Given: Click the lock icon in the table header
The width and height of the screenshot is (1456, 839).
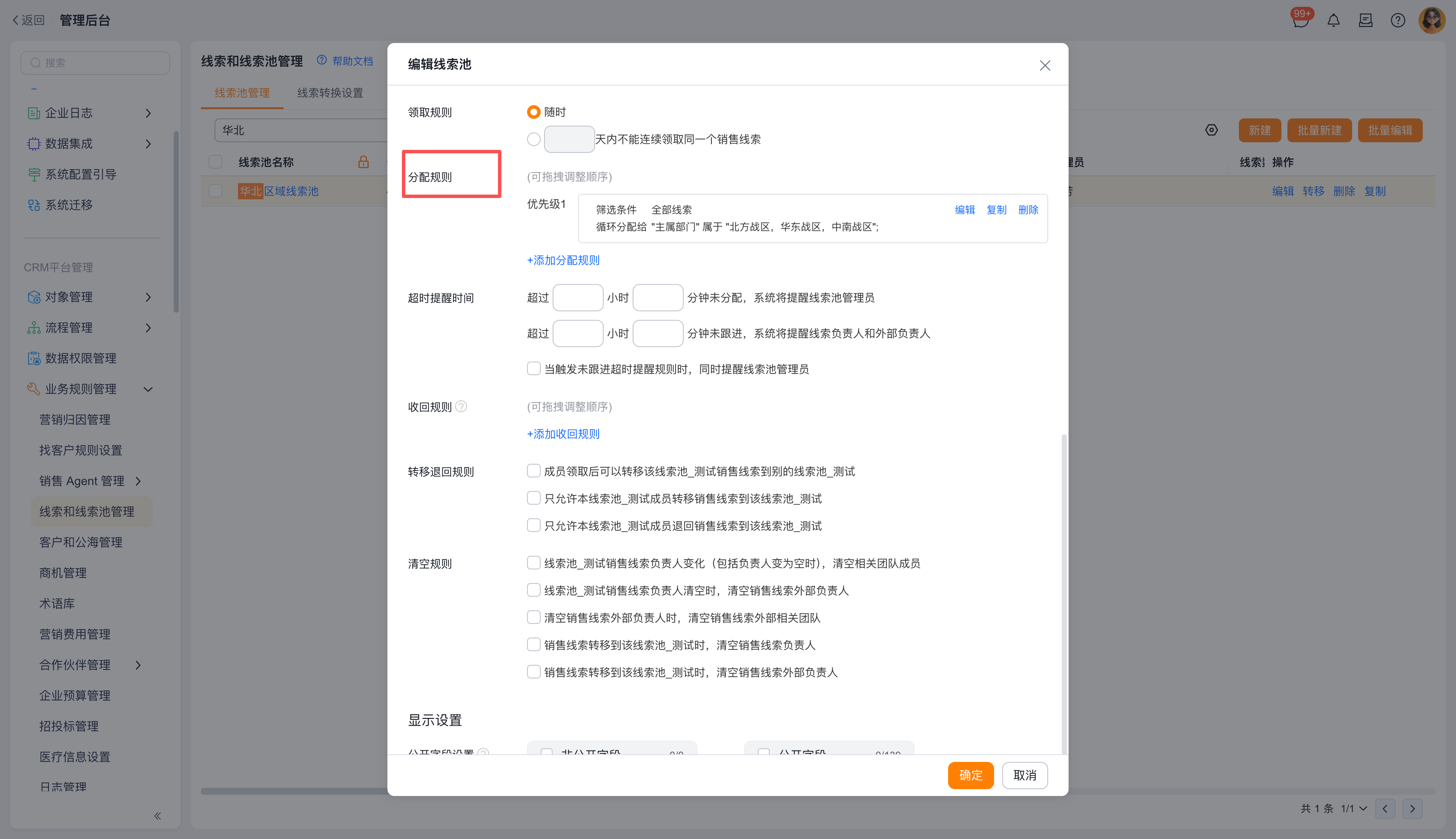Looking at the screenshot, I should [364, 162].
